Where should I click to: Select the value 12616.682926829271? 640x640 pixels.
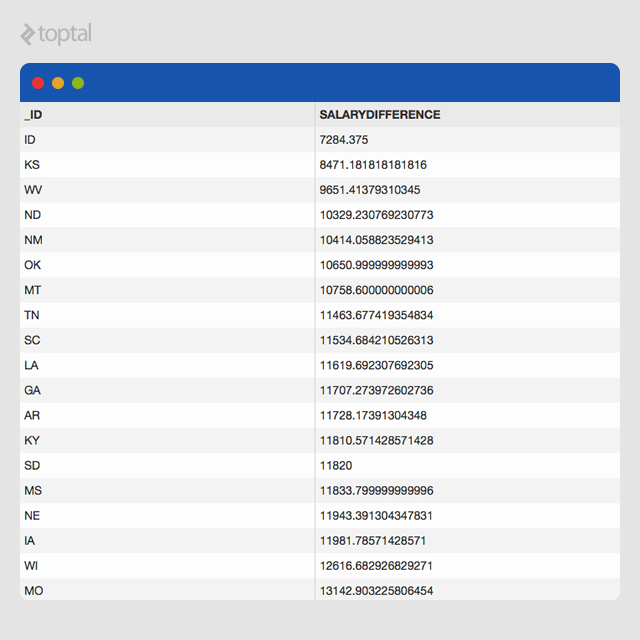tap(376, 566)
